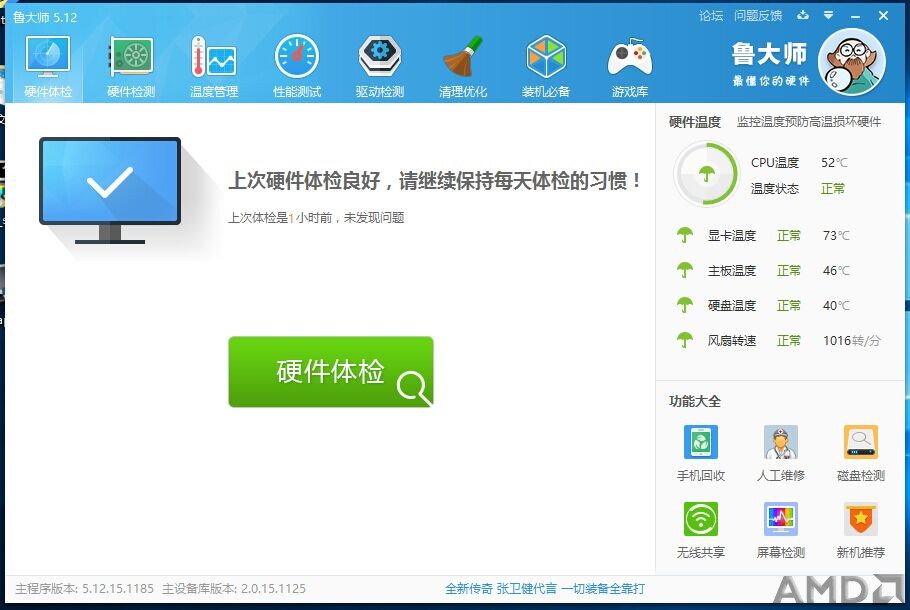
Task: Click the 主程序版本 5.12.15.1185 text
Action: click(84, 589)
